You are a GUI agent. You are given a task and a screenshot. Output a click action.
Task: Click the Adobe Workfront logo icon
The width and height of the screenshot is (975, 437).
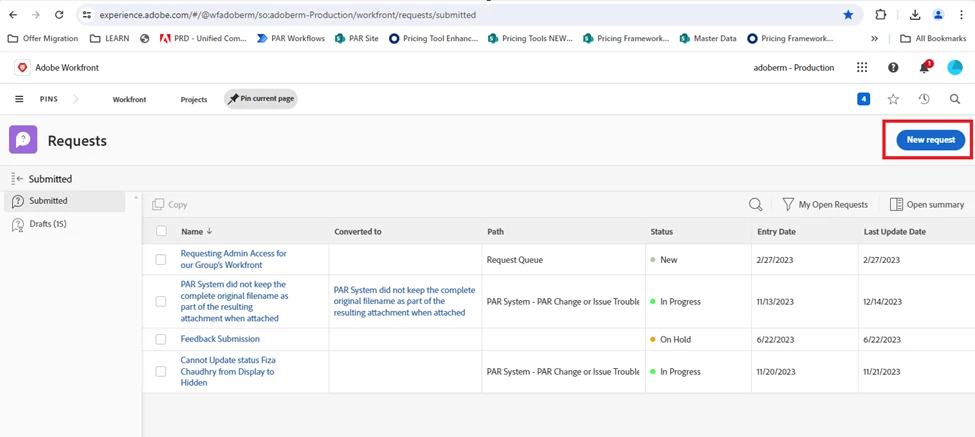click(x=22, y=67)
